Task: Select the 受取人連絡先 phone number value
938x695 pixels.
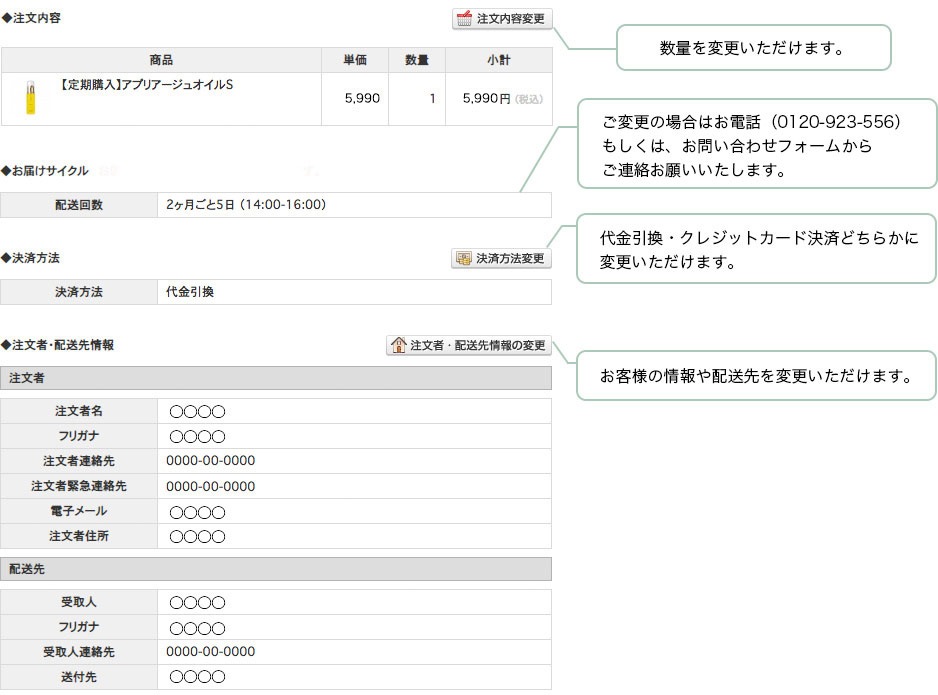Action: [210, 652]
